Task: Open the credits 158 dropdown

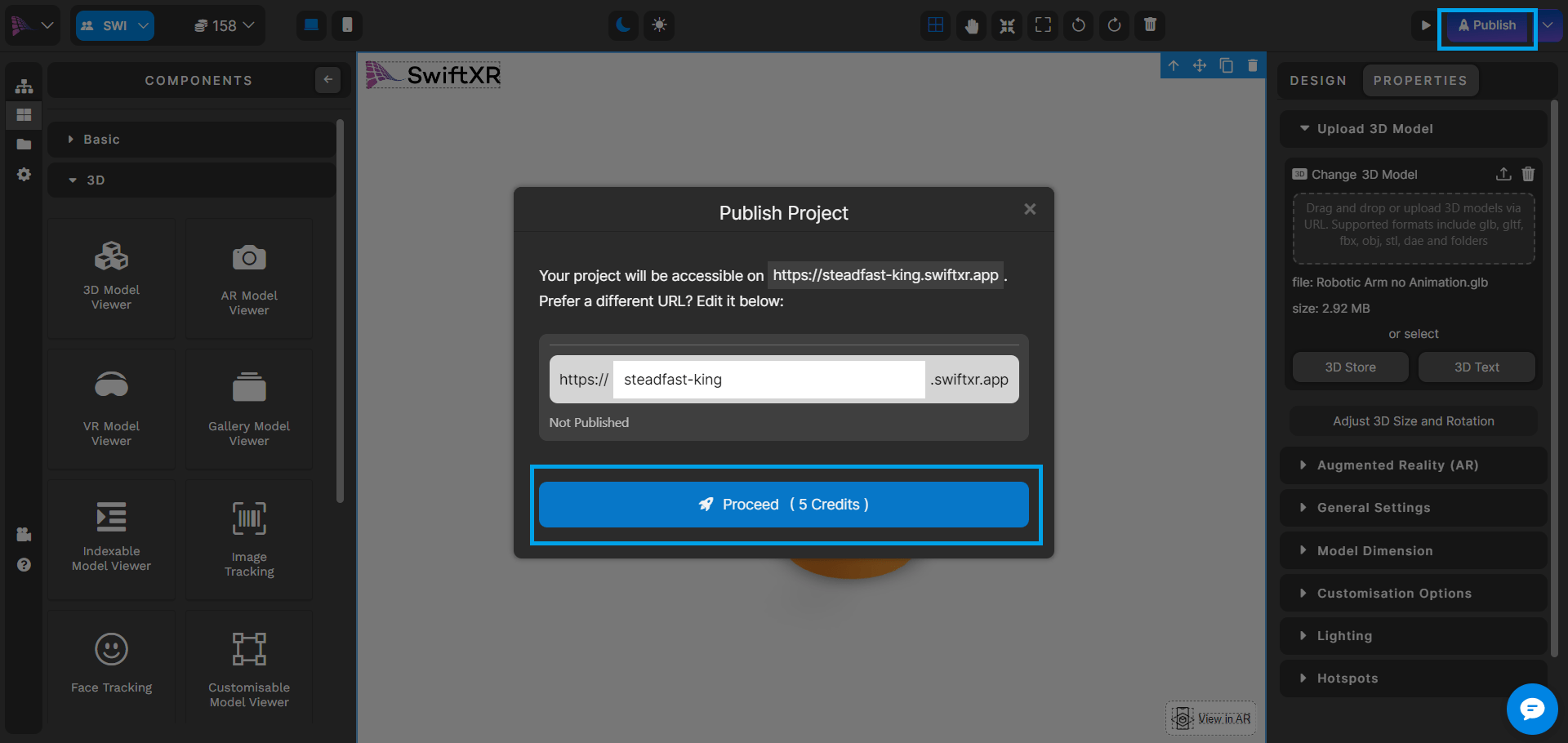Action: (x=225, y=25)
